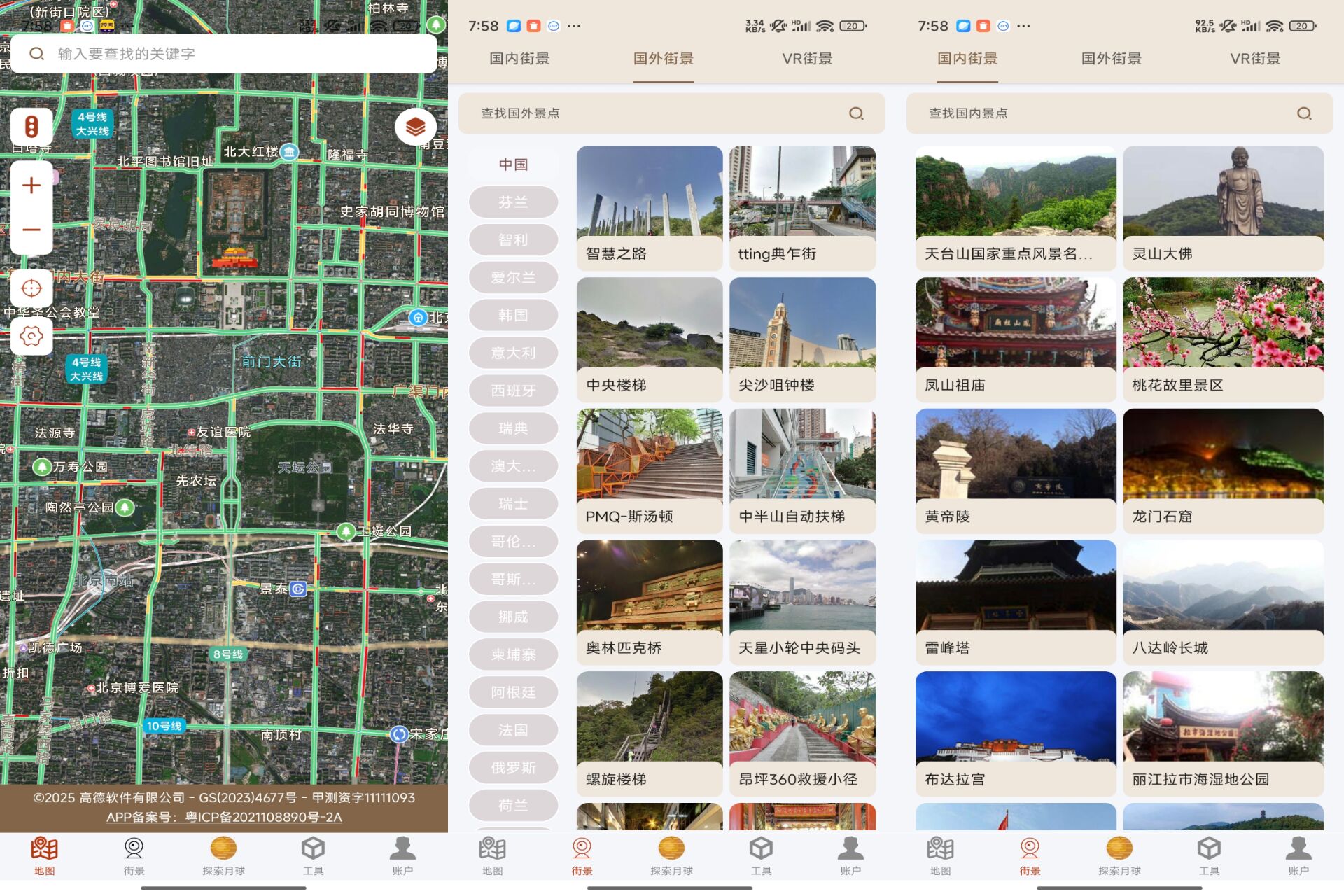Zoom in with the plus button
The image size is (1344, 896).
31,185
